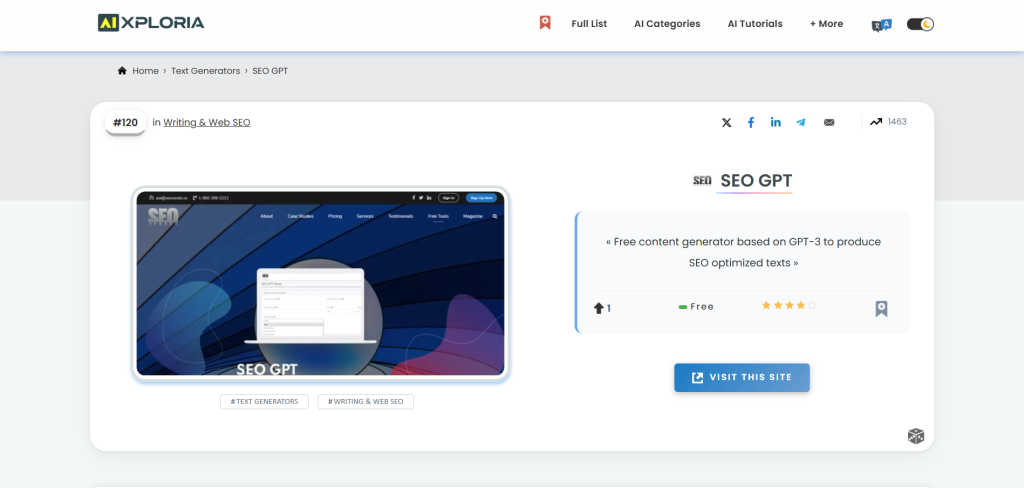1024x488 pixels.
Task: Open the language translation icon
Action: tap(881, 25)
